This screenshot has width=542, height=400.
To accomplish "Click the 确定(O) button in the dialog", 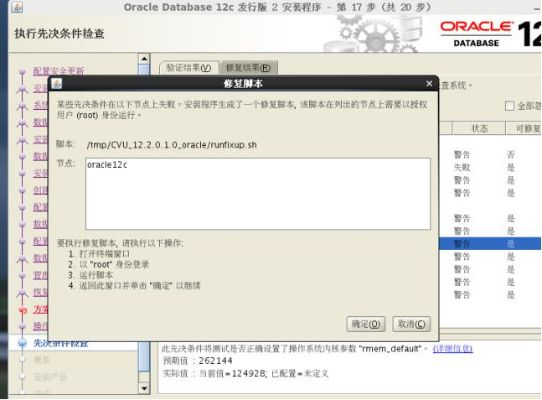I will (366, 324).
